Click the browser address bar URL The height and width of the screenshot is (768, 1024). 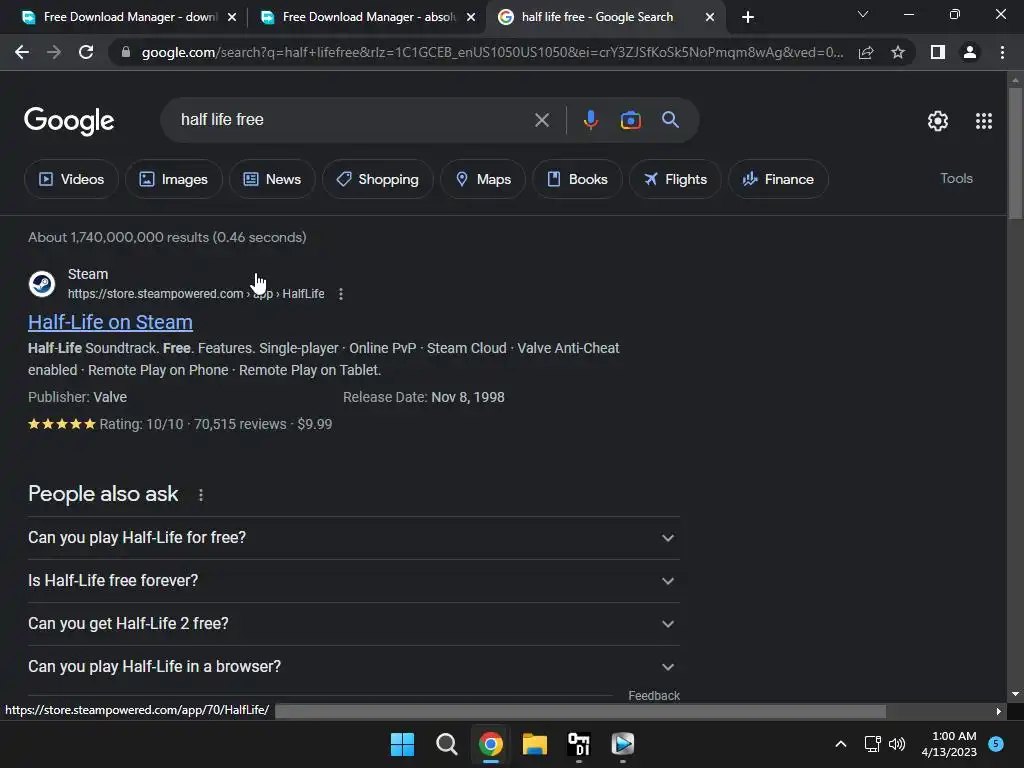tap(492, 52)
